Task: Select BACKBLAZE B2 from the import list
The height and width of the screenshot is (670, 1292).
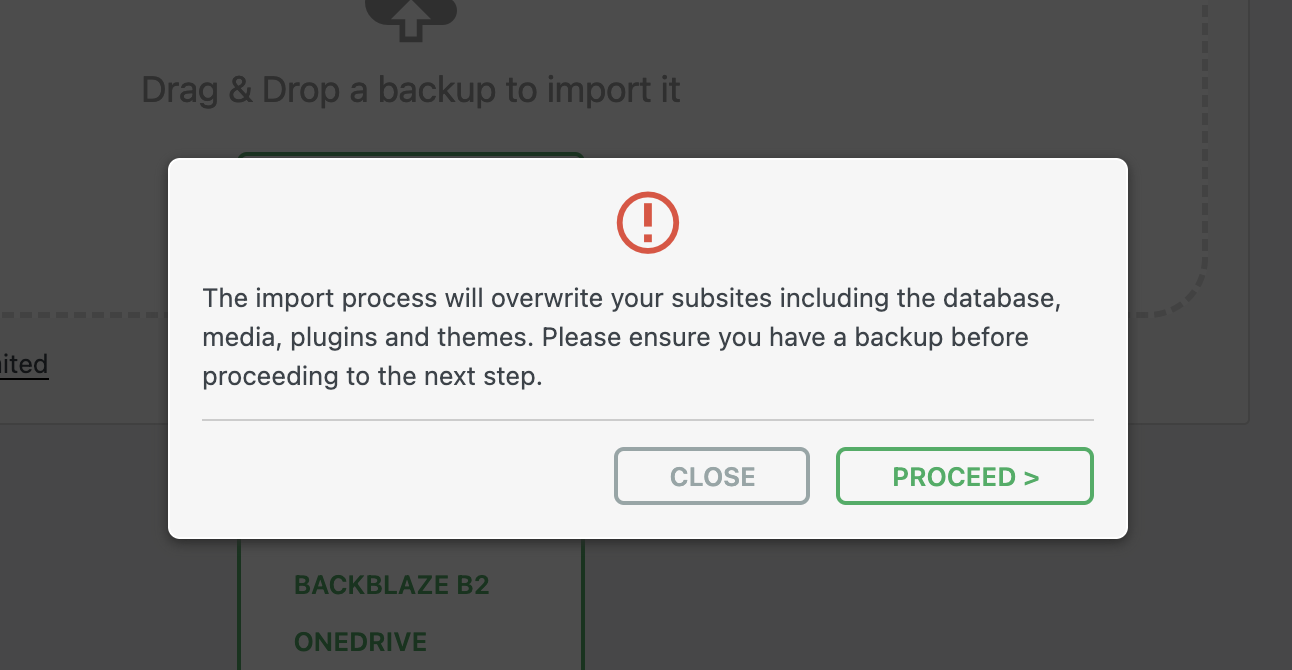Action: point(391,584)
